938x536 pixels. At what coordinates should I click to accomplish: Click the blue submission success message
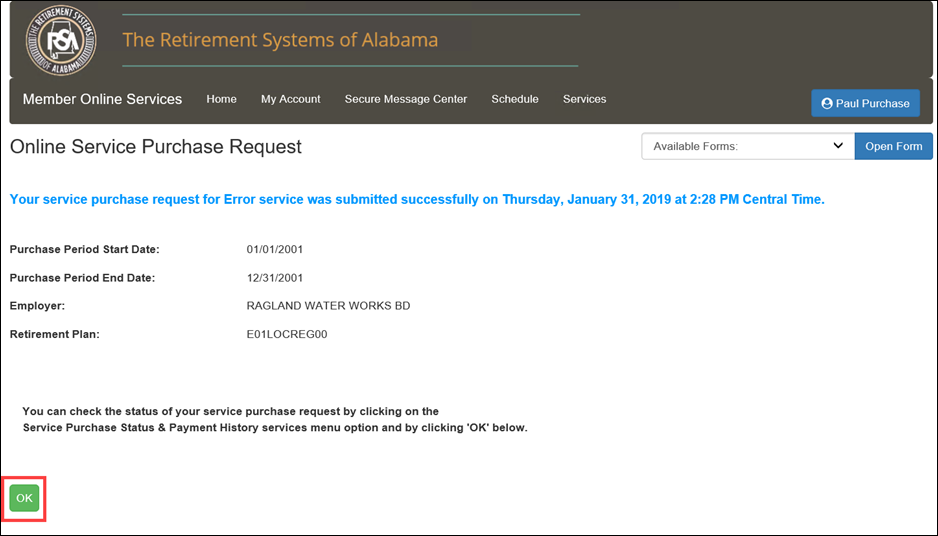tap(416, 199)
